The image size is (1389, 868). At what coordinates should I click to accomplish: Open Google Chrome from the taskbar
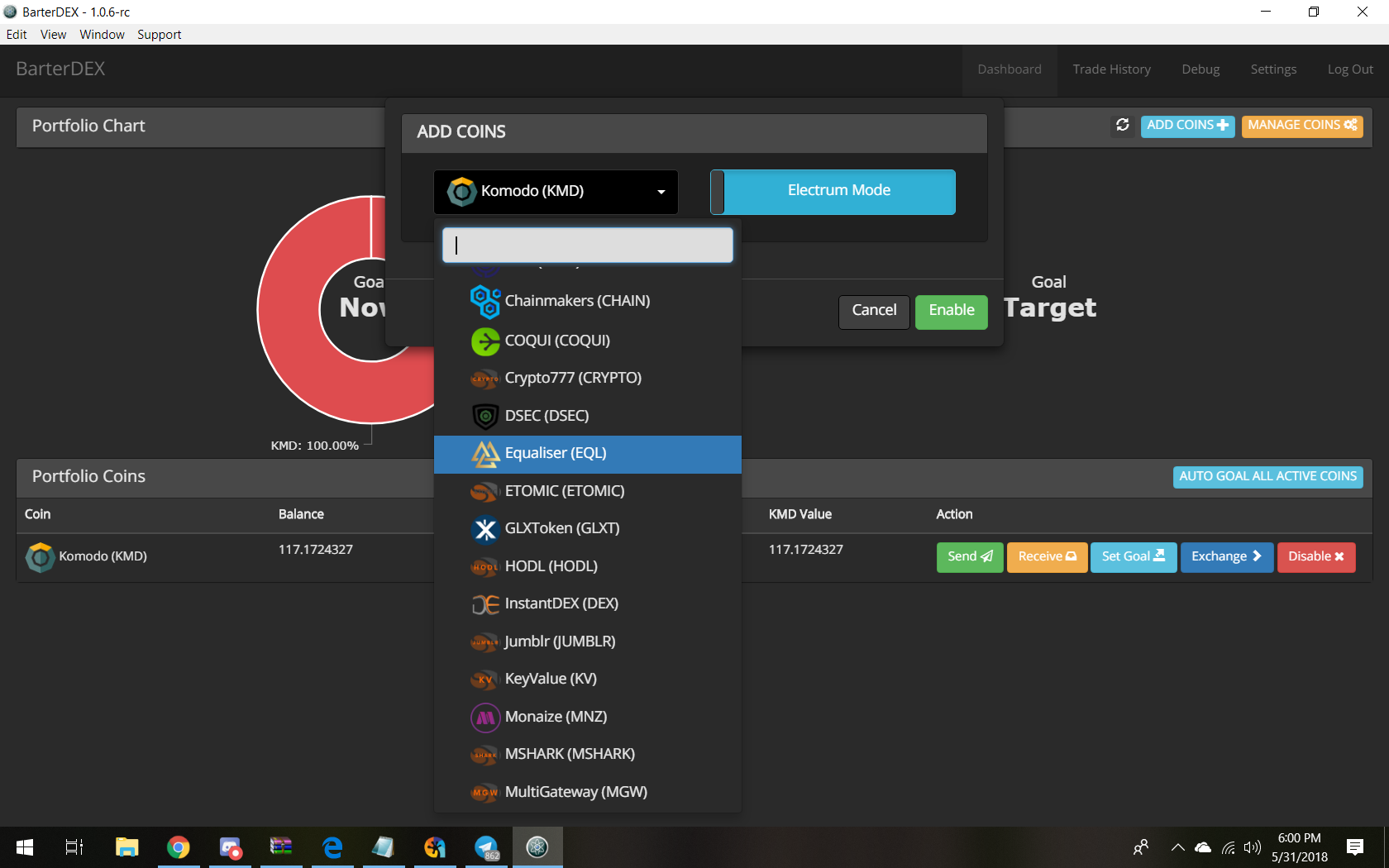(178, 847)
